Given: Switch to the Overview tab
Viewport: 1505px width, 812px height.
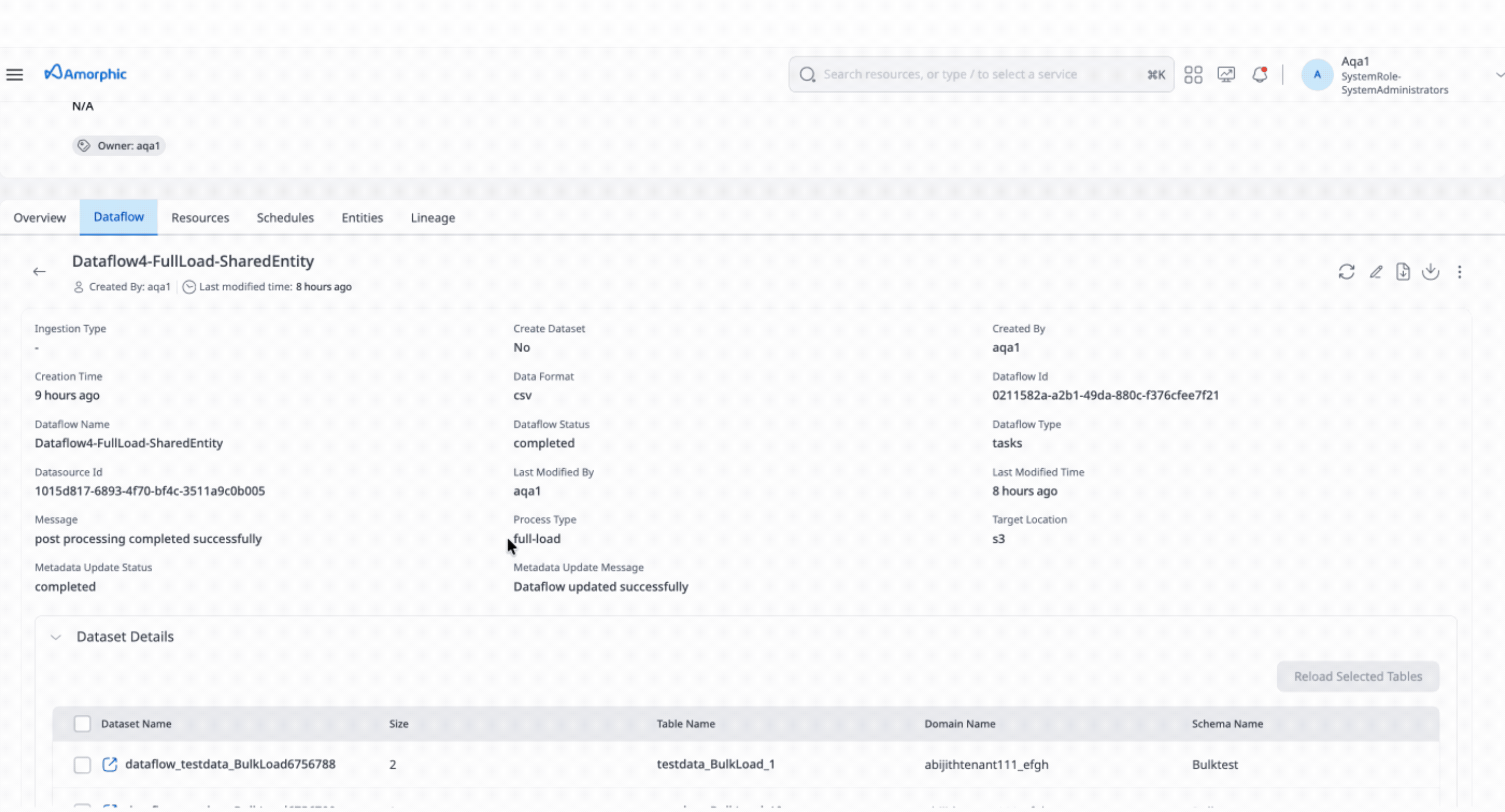Looking at the screenshot, I should [40, 218].
